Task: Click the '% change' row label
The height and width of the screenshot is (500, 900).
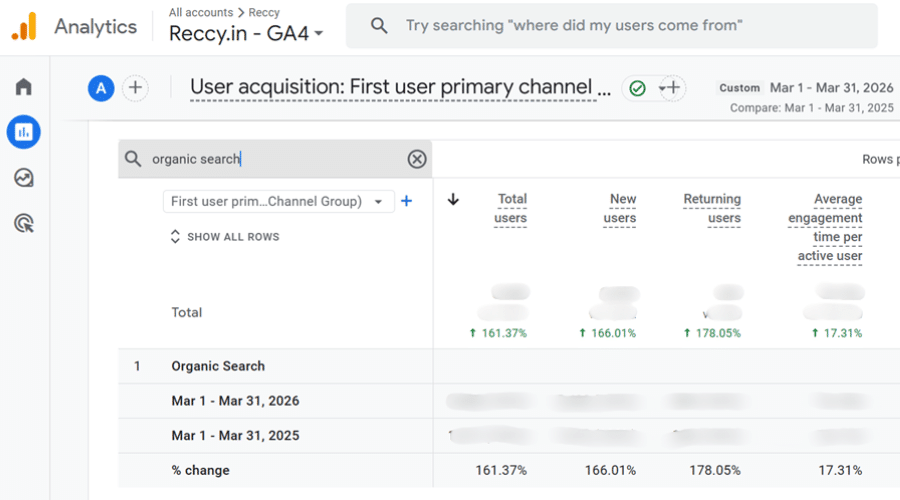Action: coord(200,470)
